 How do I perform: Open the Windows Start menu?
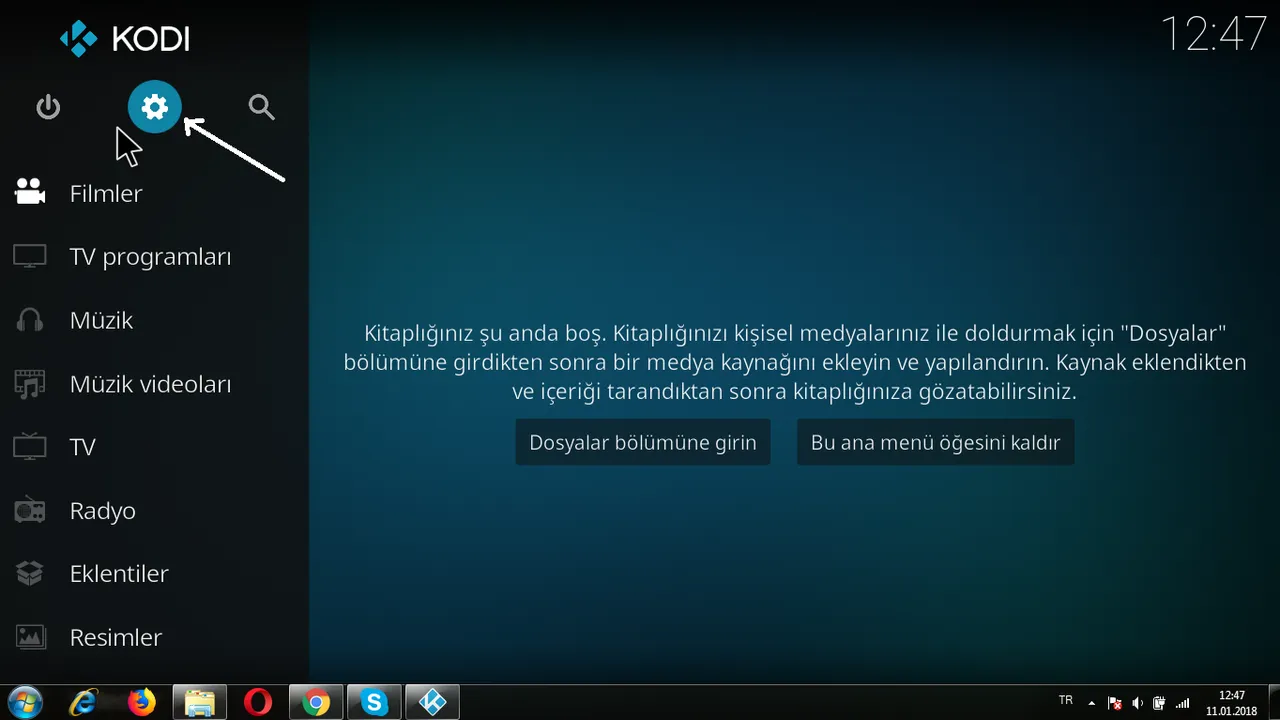24,703
